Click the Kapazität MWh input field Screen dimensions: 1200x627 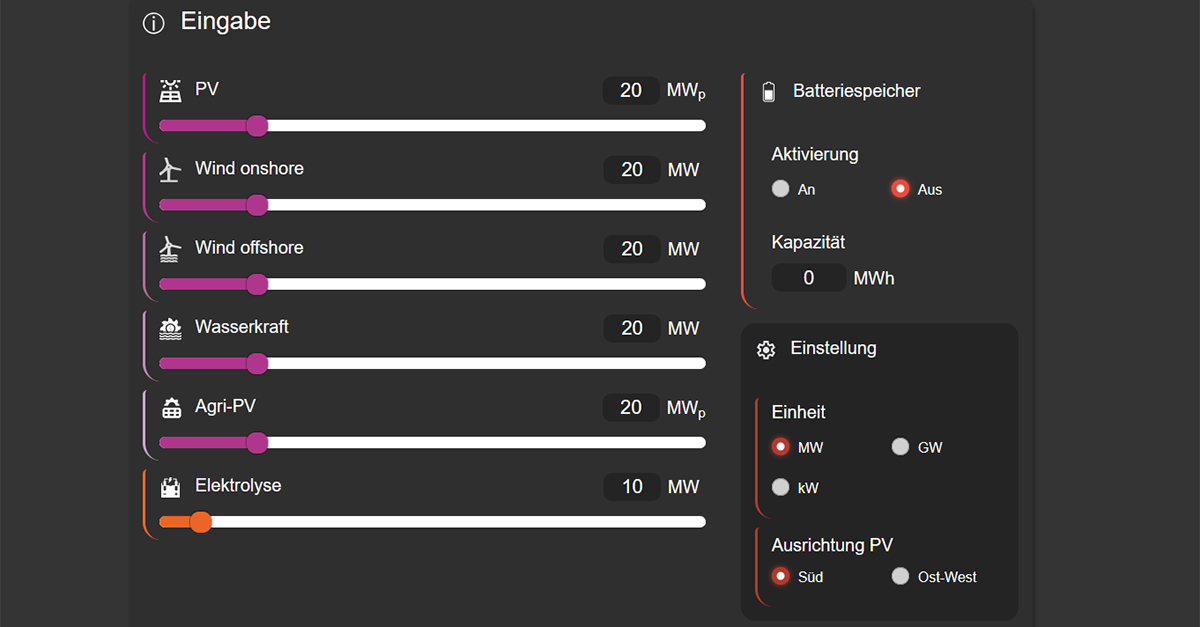point(808,277)
